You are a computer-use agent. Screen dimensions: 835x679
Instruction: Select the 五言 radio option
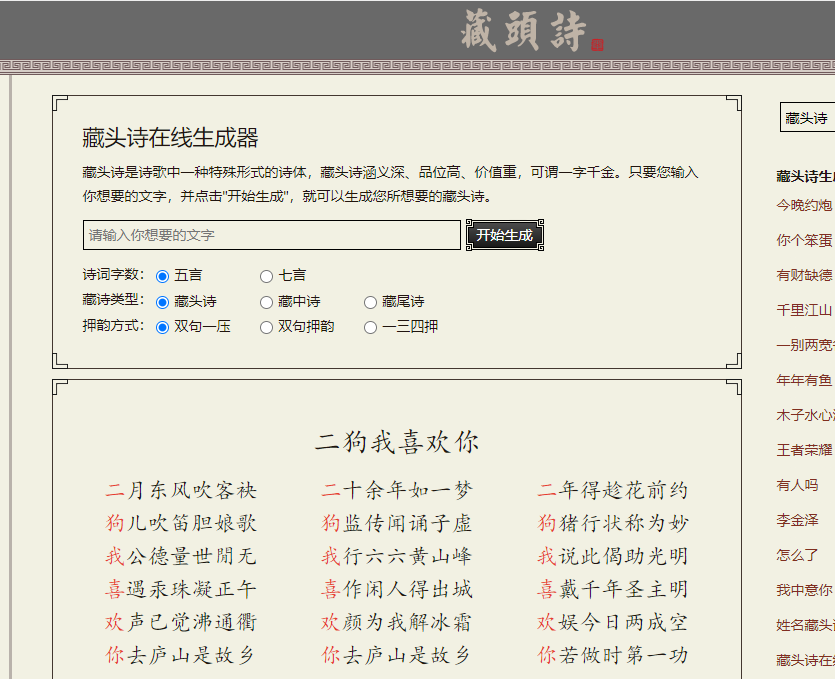click(x=163, y=276)
